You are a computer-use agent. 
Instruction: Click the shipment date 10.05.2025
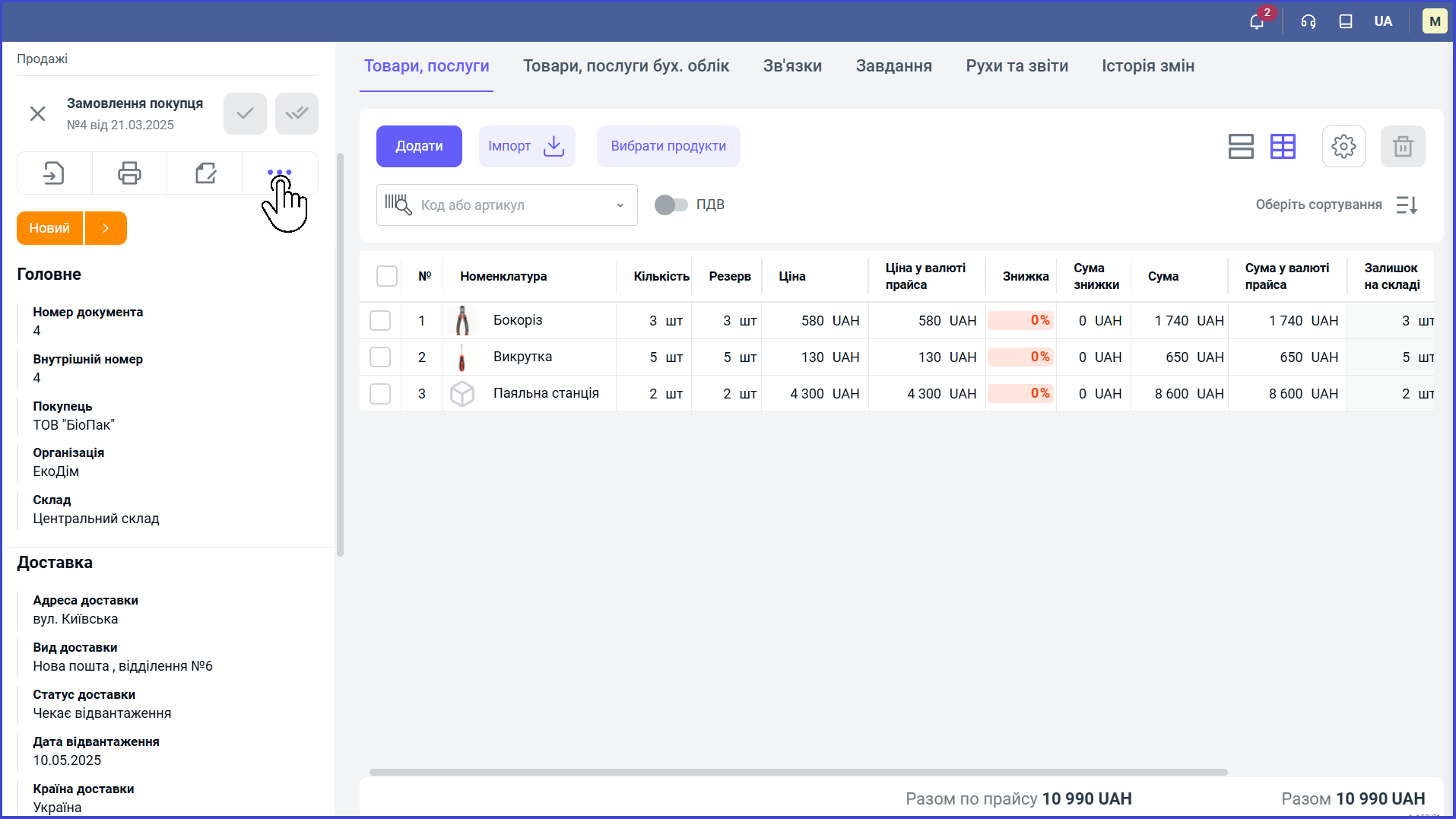[67, 760]
